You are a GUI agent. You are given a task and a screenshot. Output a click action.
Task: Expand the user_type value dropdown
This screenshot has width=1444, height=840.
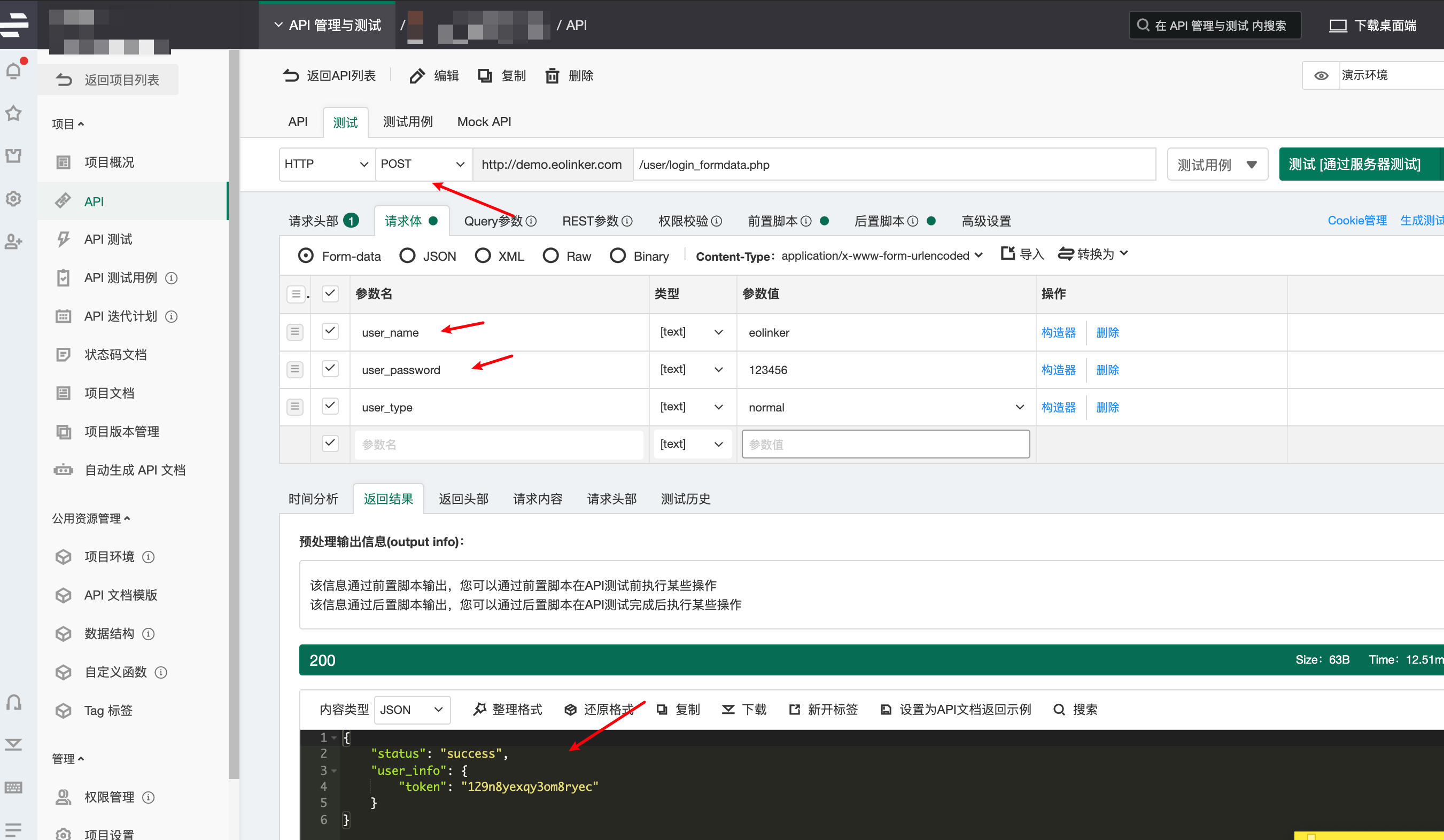click(x=1019, y=407)
